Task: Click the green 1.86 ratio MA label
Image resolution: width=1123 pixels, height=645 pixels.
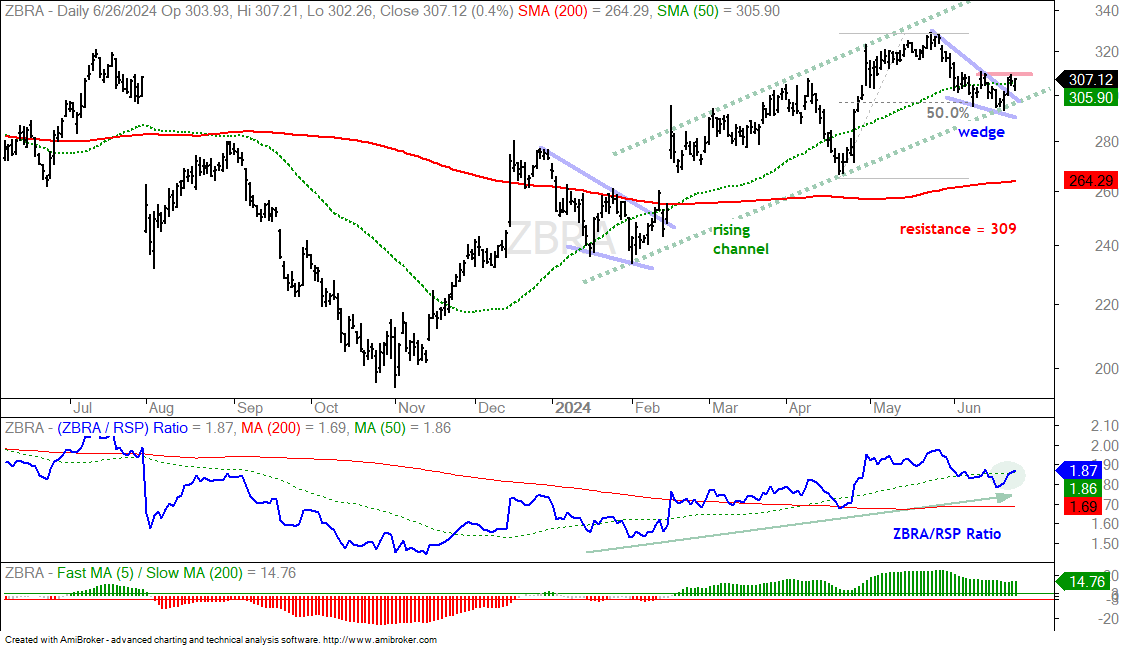Action: click(x=1083, y=488)
